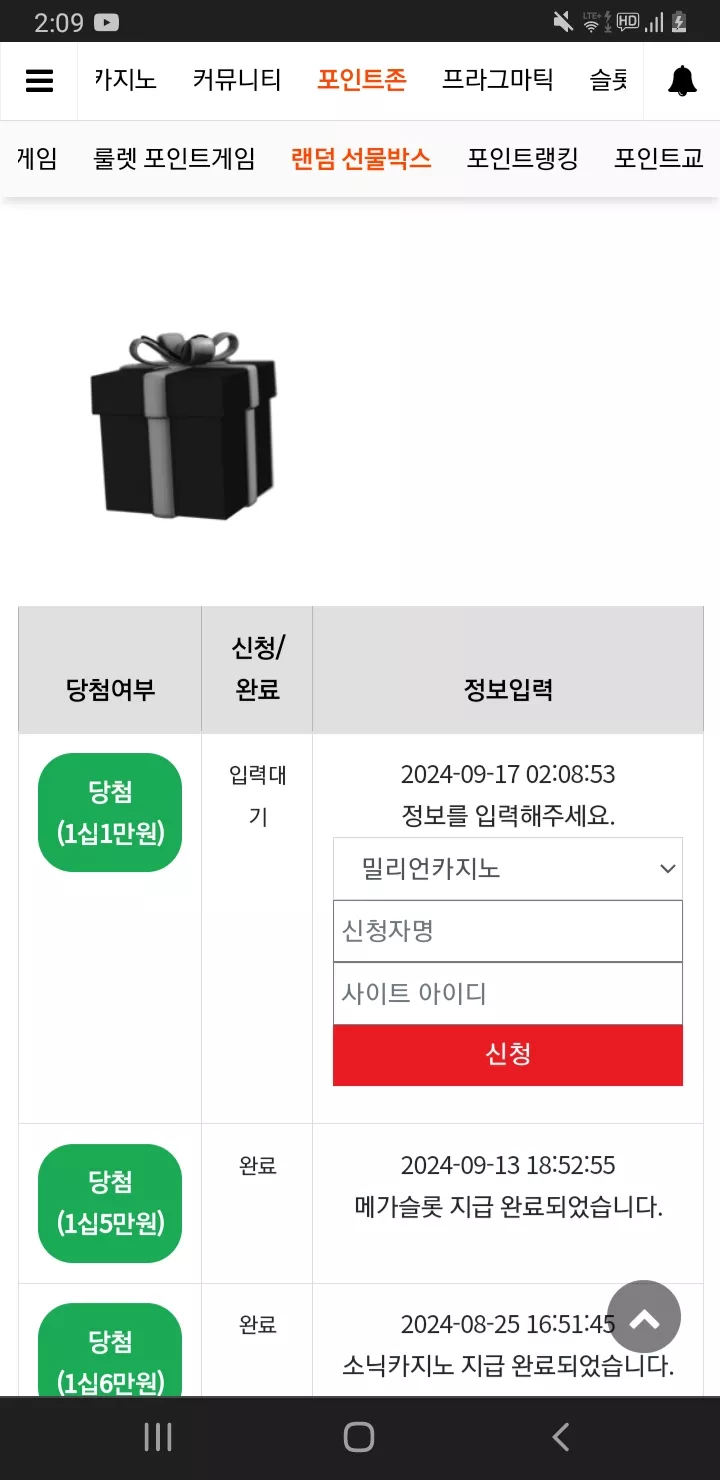Click the 당첨 (1십5만원) badge
This screenshot has height=1480, width=720.
pos(110,1203)
